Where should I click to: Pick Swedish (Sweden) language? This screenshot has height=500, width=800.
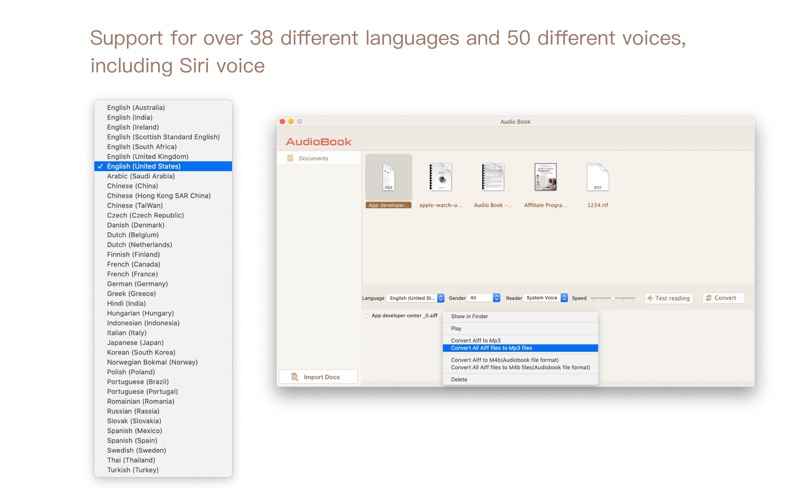pyautogui.click(x=163, y=451)
